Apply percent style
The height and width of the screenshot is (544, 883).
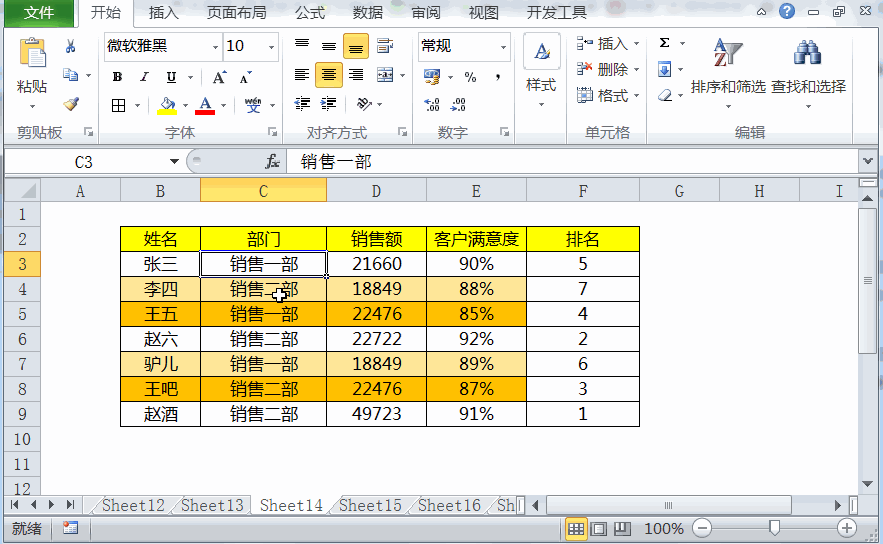[470, 77]
